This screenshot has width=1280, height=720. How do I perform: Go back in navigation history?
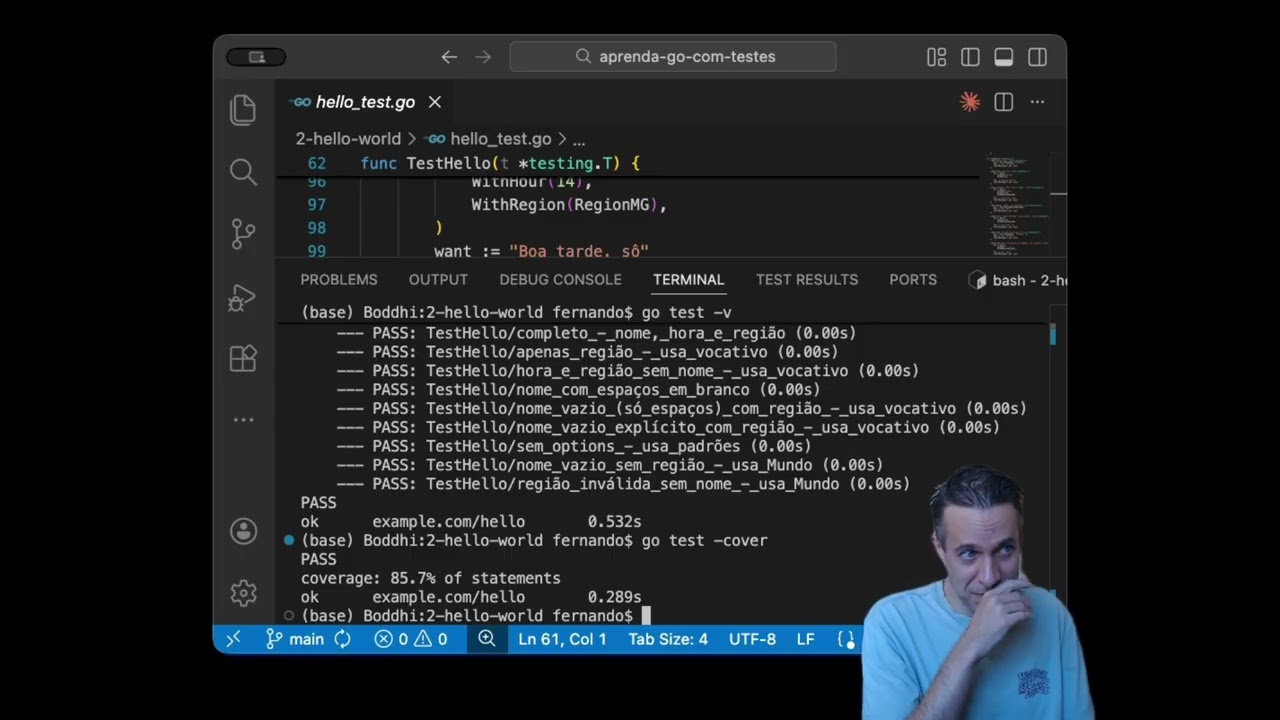tap(449, 57)
